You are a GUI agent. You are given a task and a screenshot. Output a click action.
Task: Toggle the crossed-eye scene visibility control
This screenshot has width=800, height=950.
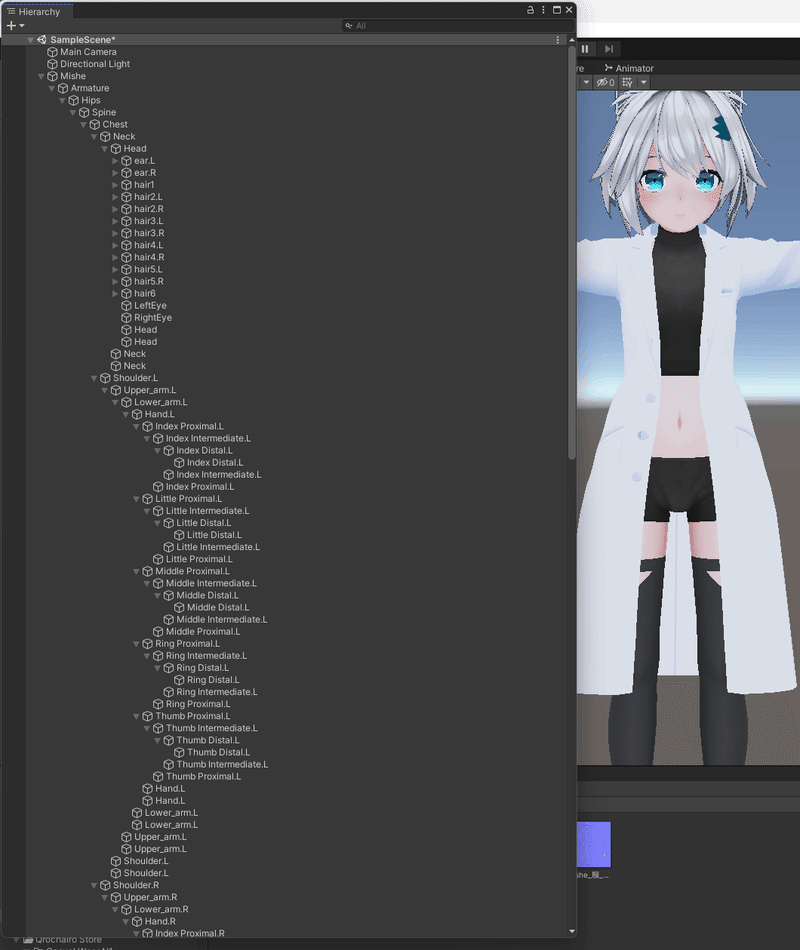coord(602,83)
